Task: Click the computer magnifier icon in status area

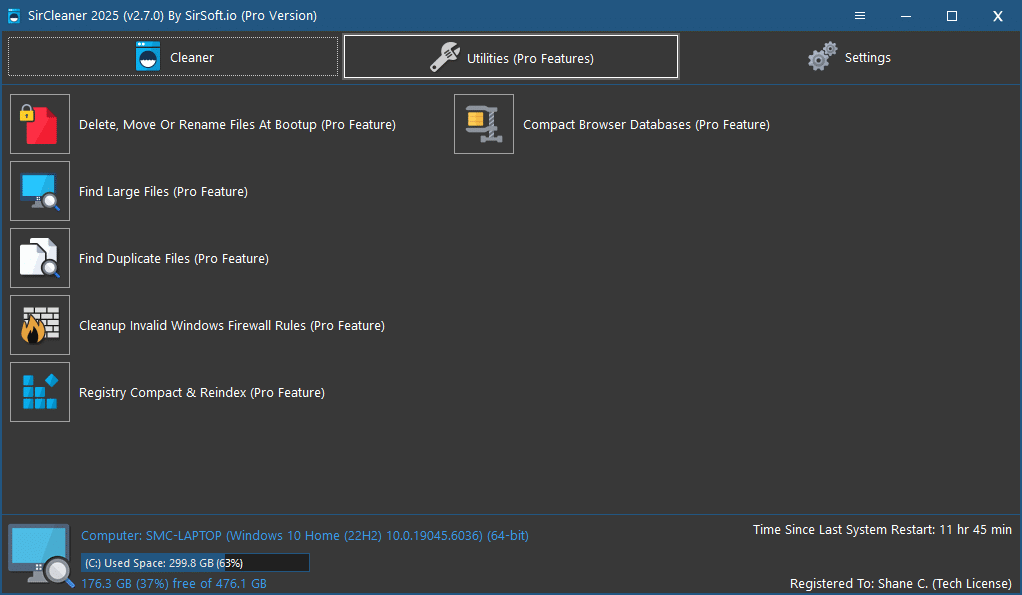Action: pyautogui.click(x=40, y=555)
